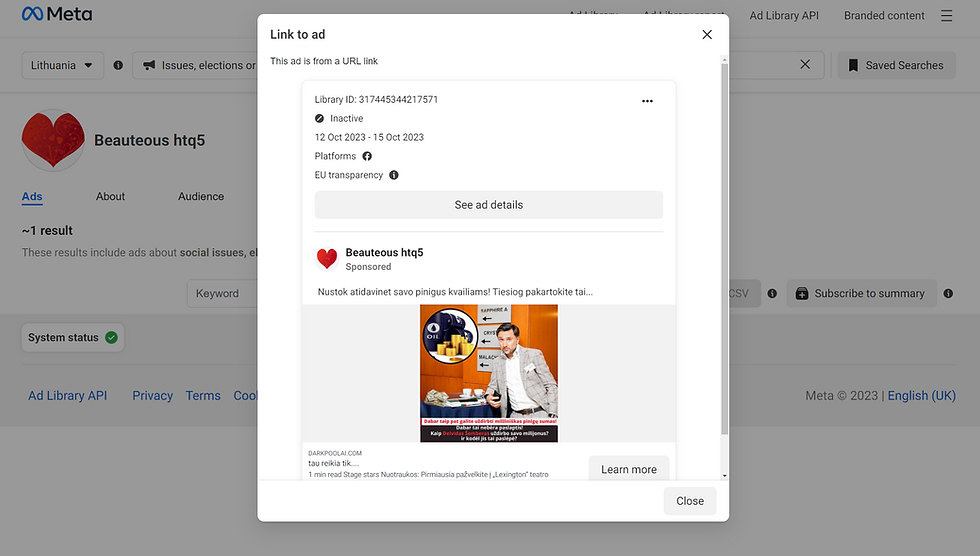Close the Link to ad dialog with X
This screenshot has width=980, height=556.
707,34
